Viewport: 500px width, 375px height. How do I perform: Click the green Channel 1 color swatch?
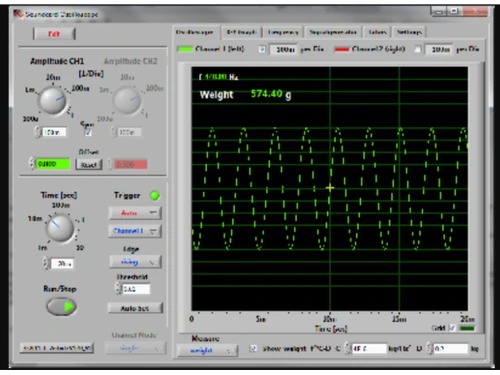[x=185, y=49]
